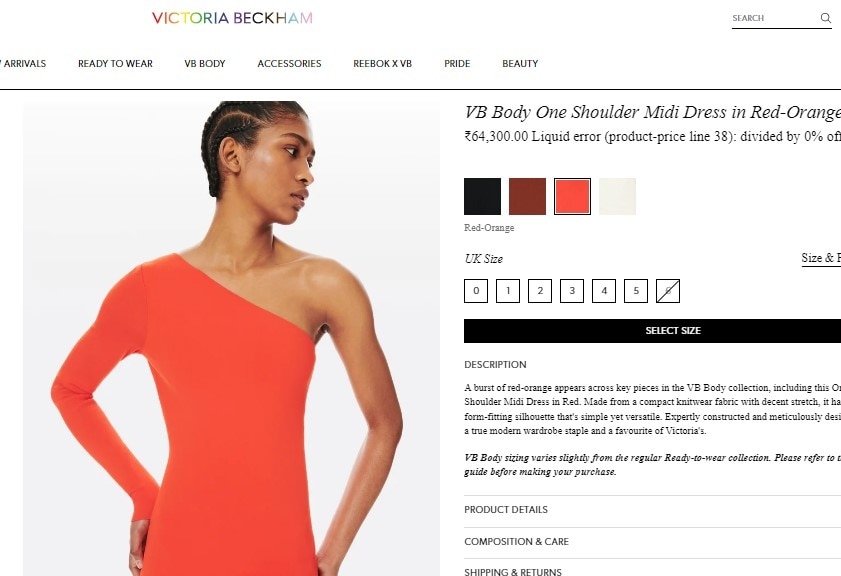Go to Accessories menu item

point(289,63)
